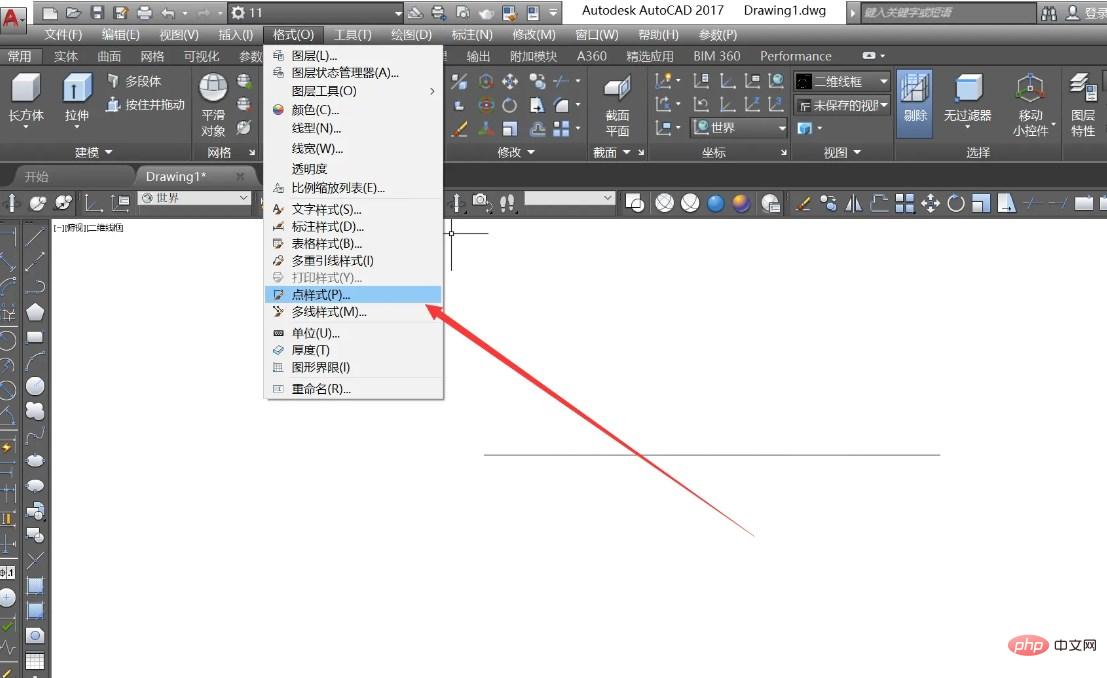Click the 截面平面 section plane icon
1107x678 pixels.
(x=617, y=88)
